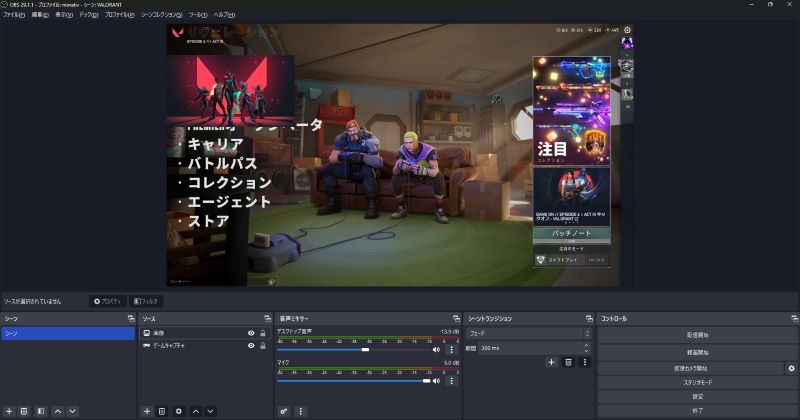Open virtual camera settings gear
Screen dimensions: 800x420
(791, 368)
